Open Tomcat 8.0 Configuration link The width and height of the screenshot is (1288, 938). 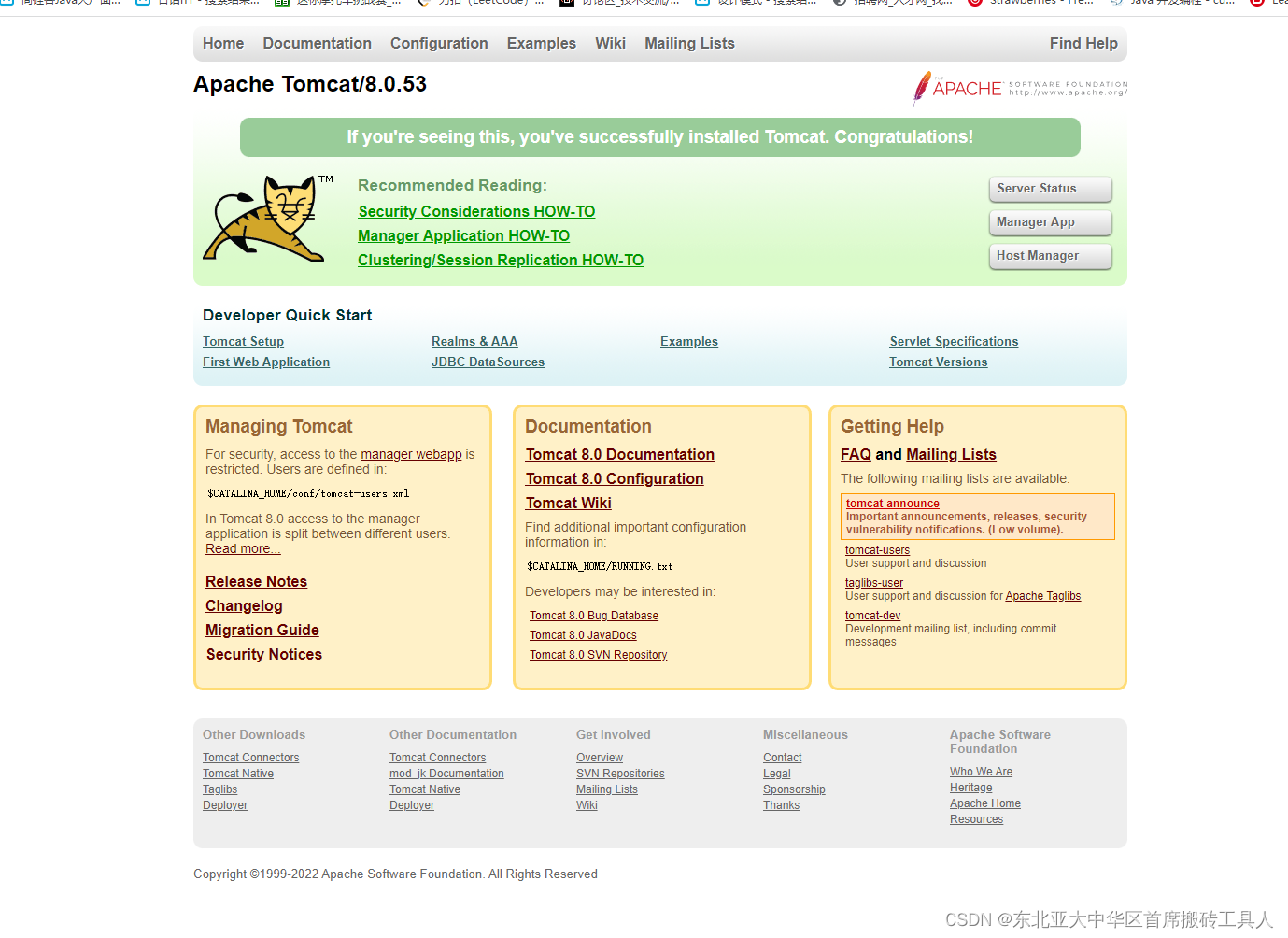(x=615, y=479)
